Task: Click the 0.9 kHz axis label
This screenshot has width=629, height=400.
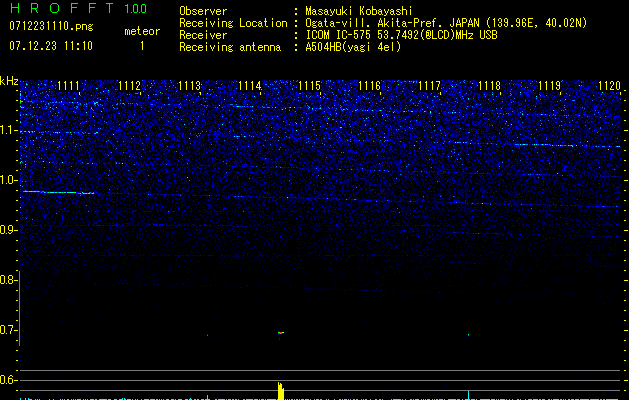Action: click(x=9, y=230)
